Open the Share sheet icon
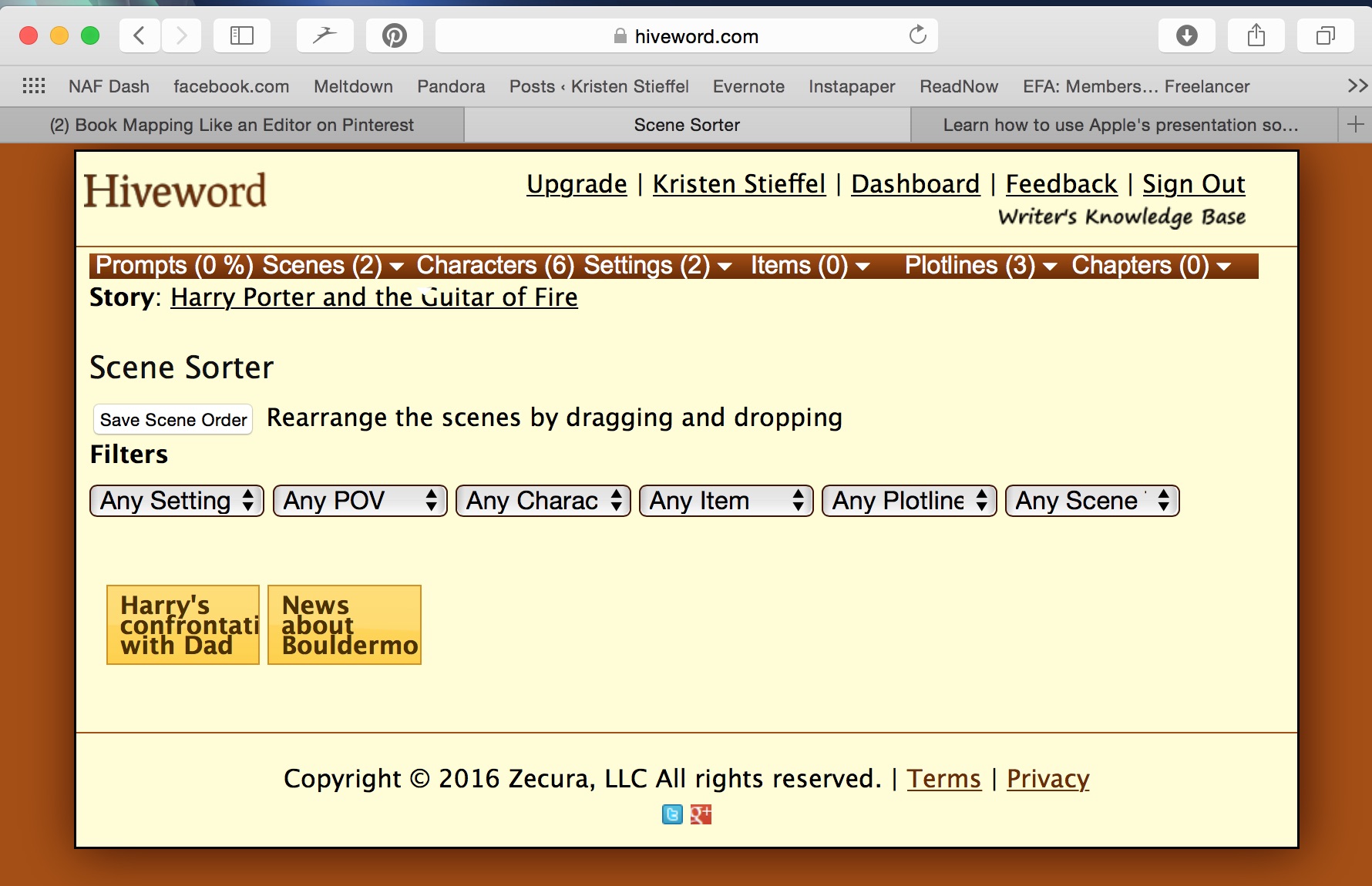The image size is (1372, 886). point(1256,35)
